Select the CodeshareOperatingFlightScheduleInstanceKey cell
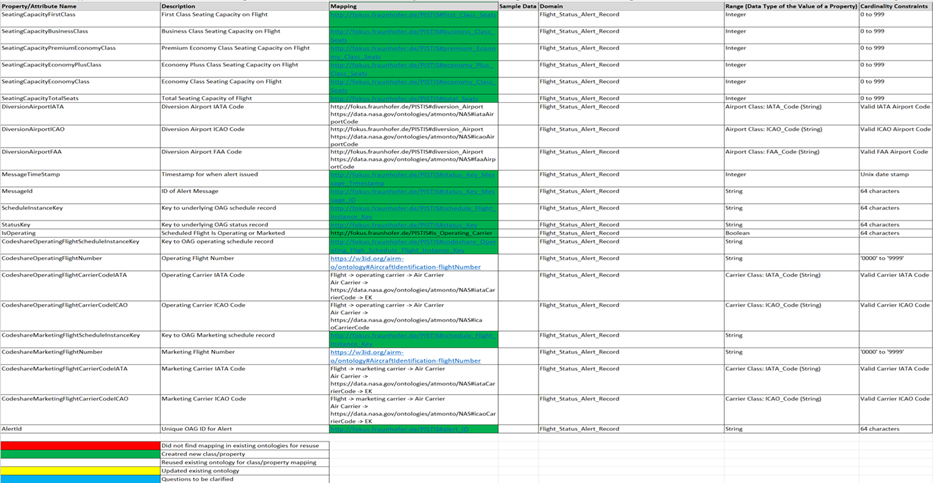 pos(80,246)
